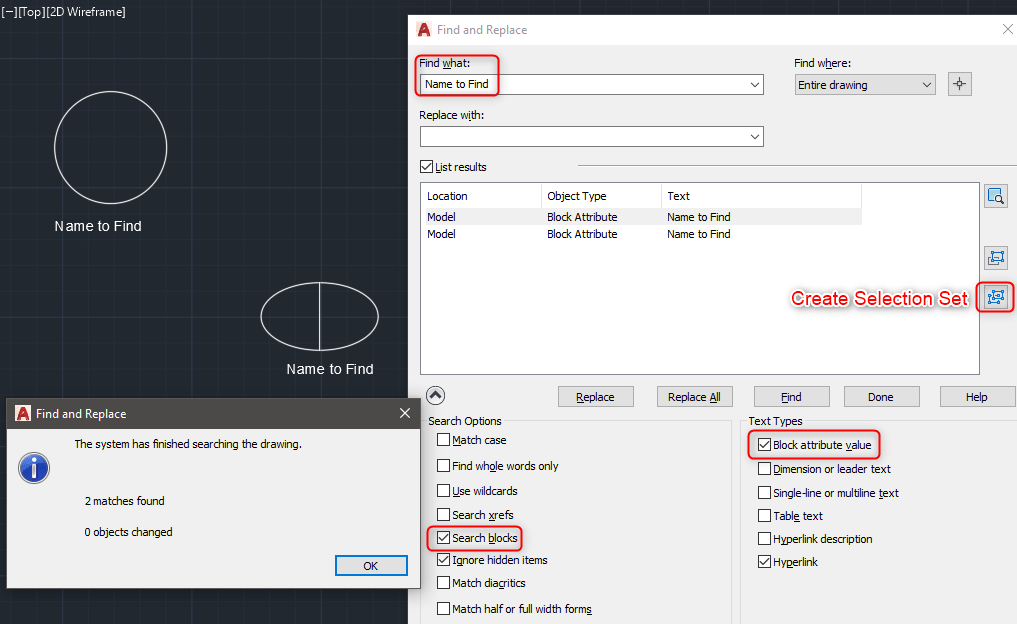Click the Zoom to highlighted result icon
Screen dimensions: 1017x624
click(995, 196)
